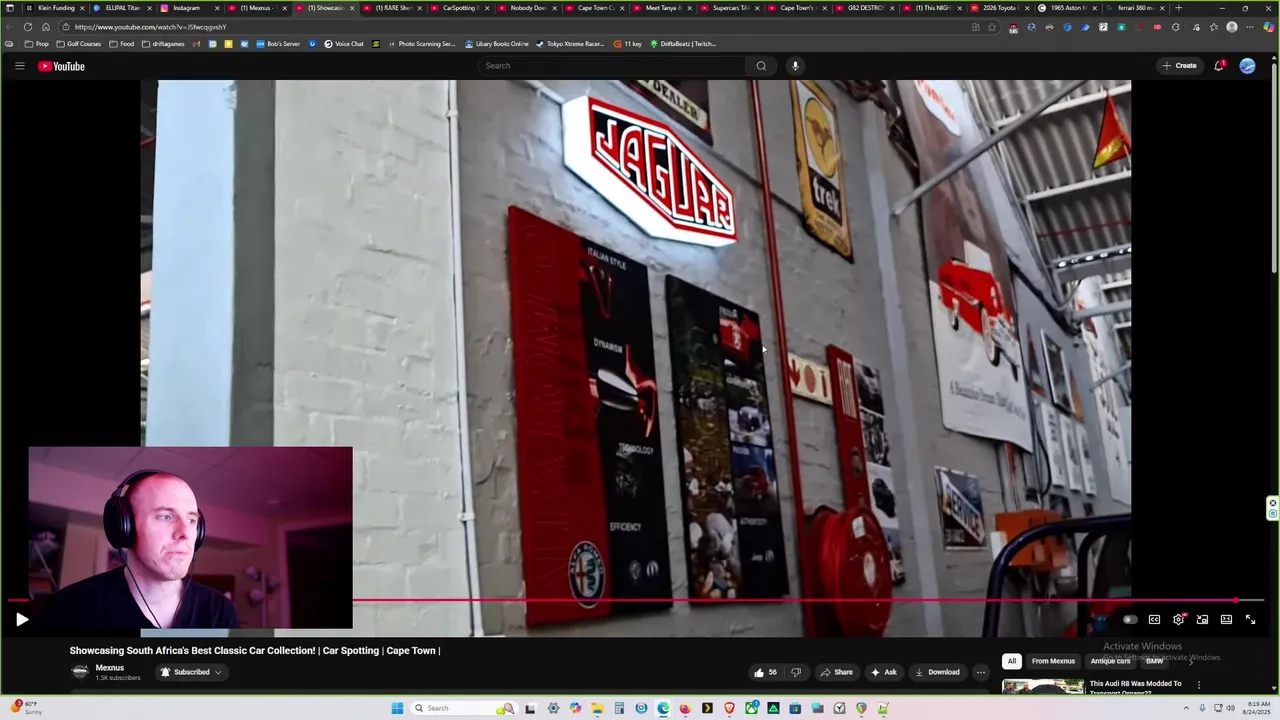
Task: Open the Prop bookmark folder
Action: pyautogui.click(x=37, y=44)
